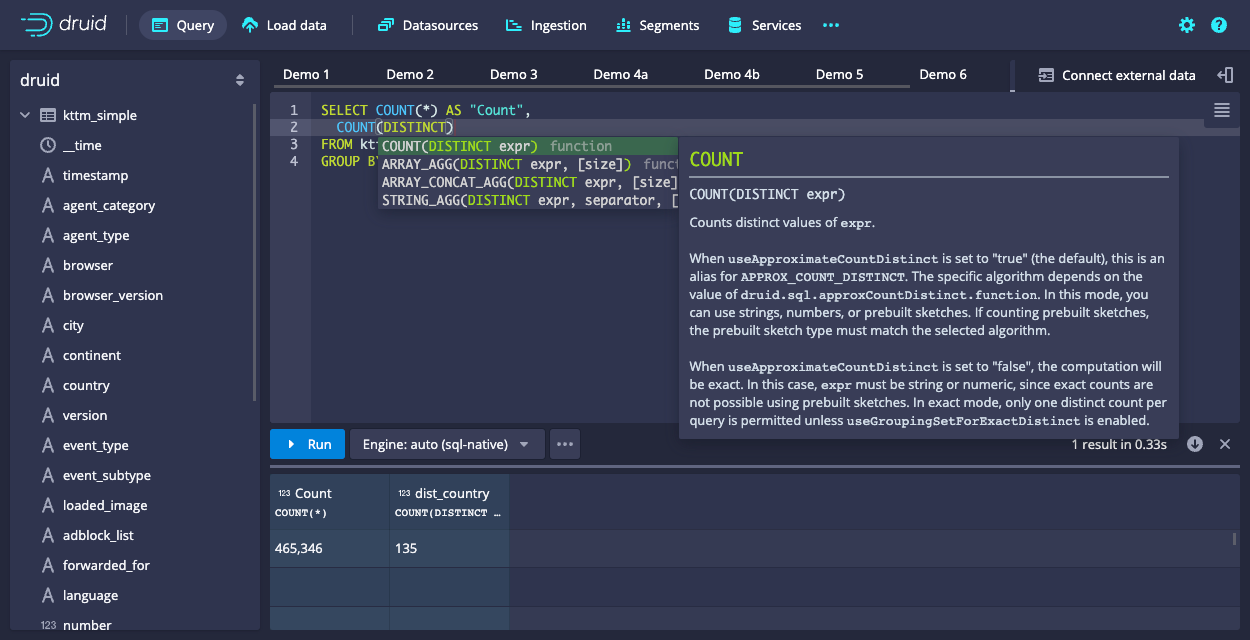Close the query results panel
This screenshot has height=640, width=1250.
1225,444
